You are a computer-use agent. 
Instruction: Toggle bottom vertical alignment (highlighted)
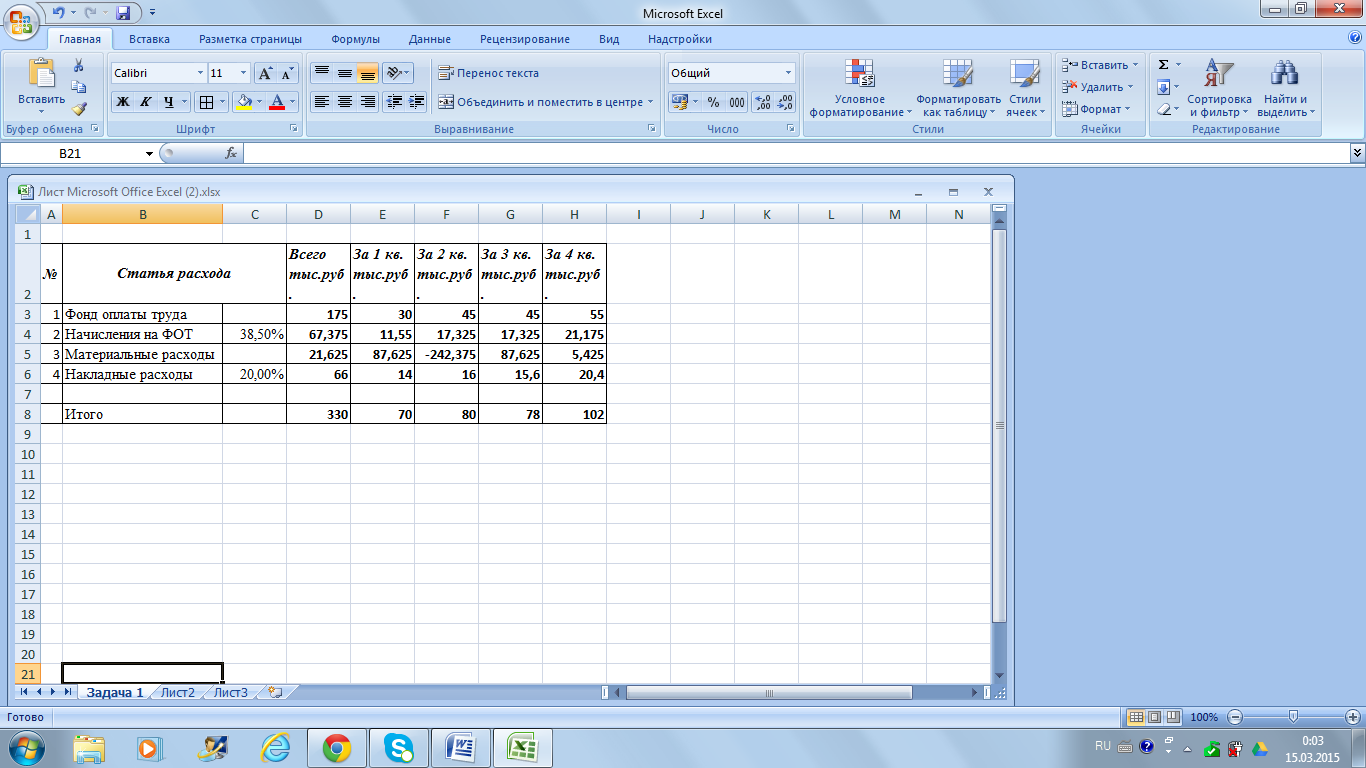coord(368,73)
